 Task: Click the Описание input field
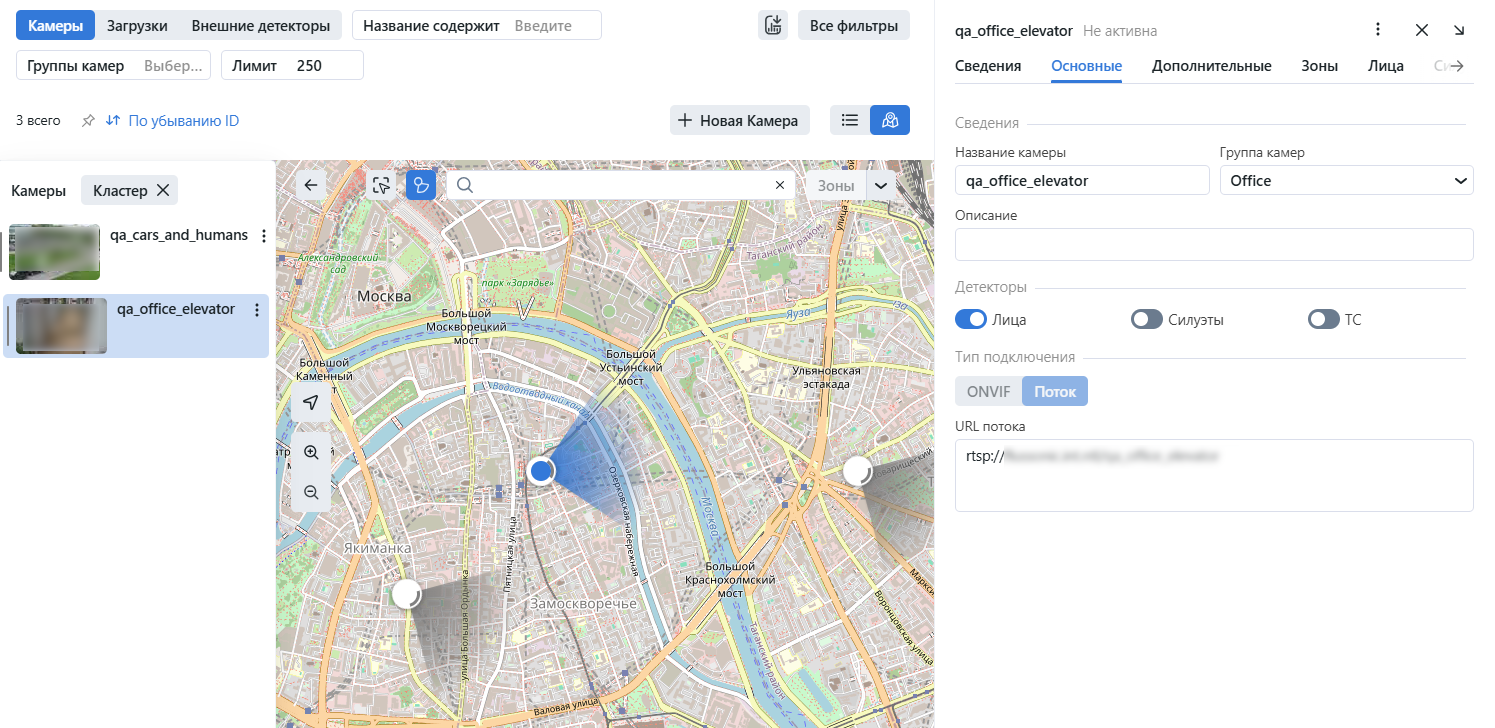[x=1214, y=244]
